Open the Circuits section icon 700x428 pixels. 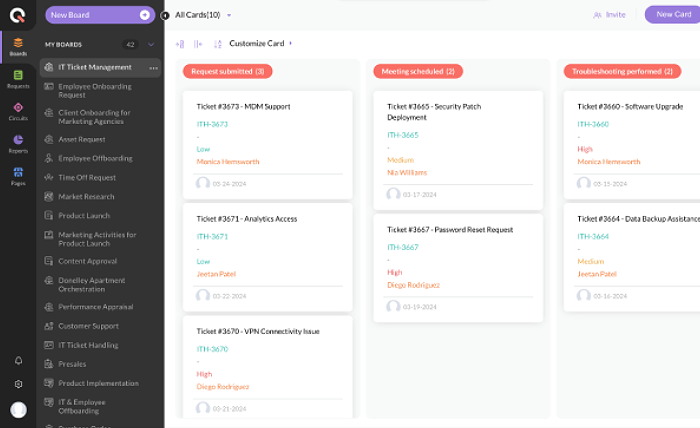pos(18,110)
